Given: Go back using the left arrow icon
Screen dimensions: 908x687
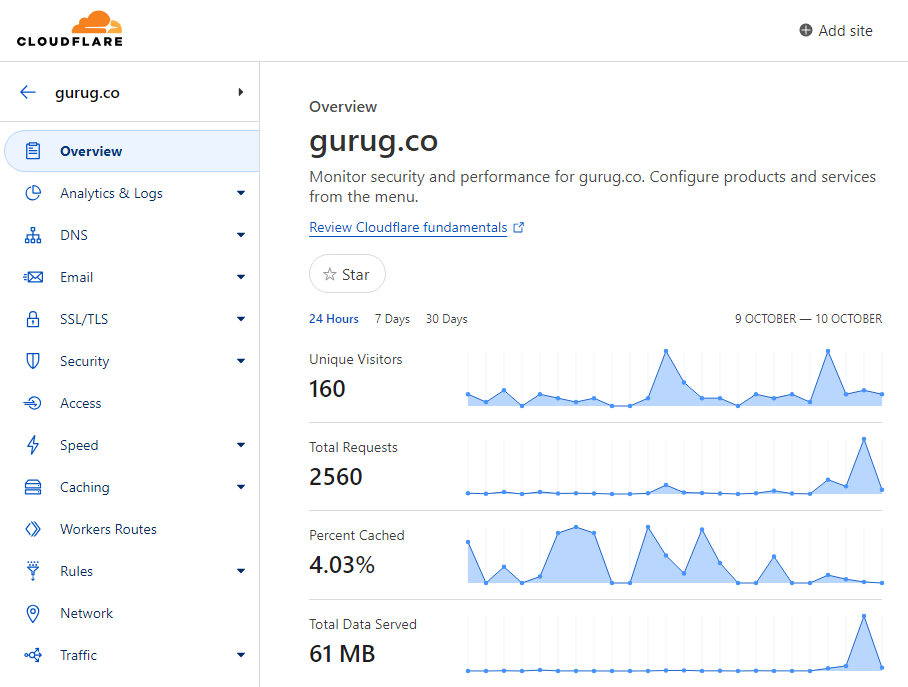Looking at the screenshot, I should pos(28,92).
